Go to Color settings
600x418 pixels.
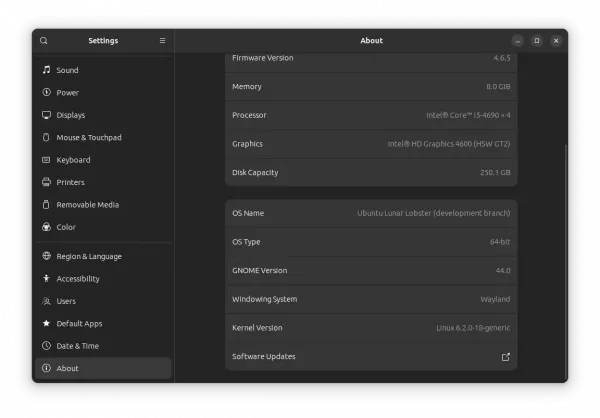103,227
